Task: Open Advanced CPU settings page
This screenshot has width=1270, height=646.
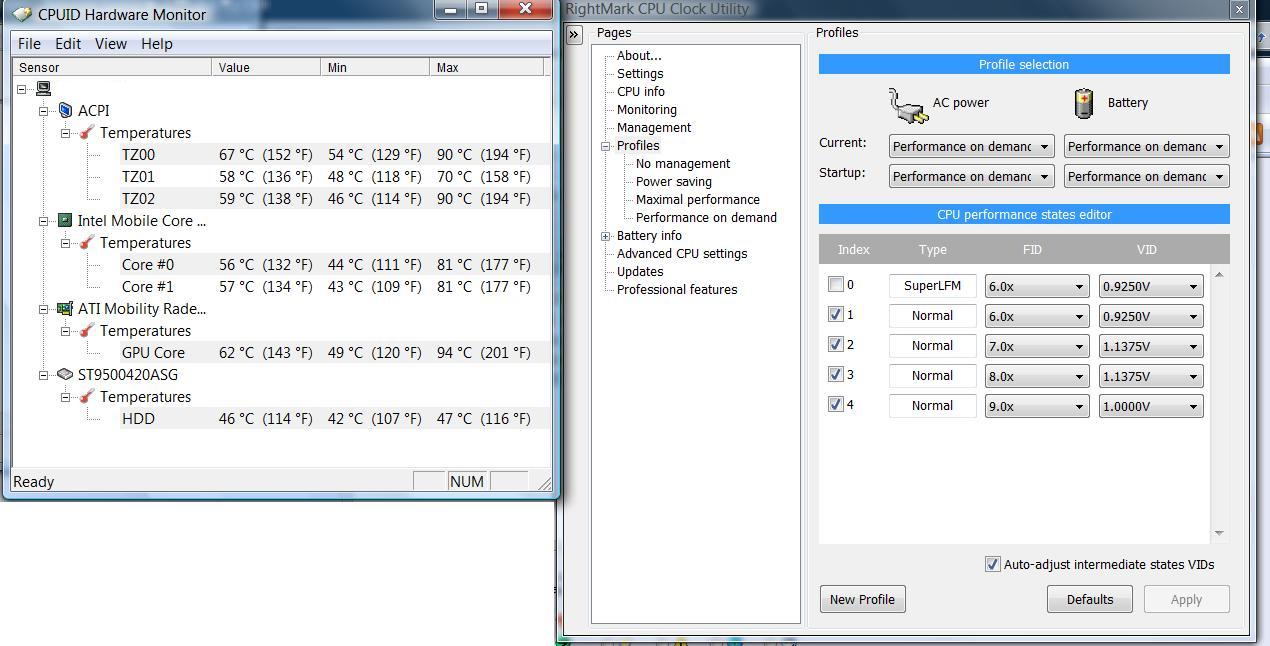Action: point(682,253)
